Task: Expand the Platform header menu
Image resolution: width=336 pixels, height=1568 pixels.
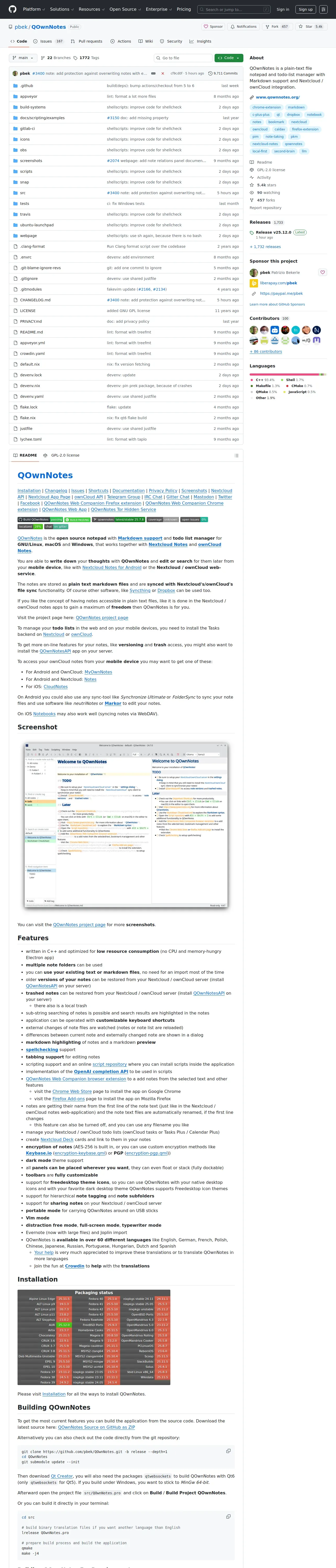Action: coord(33,9)
